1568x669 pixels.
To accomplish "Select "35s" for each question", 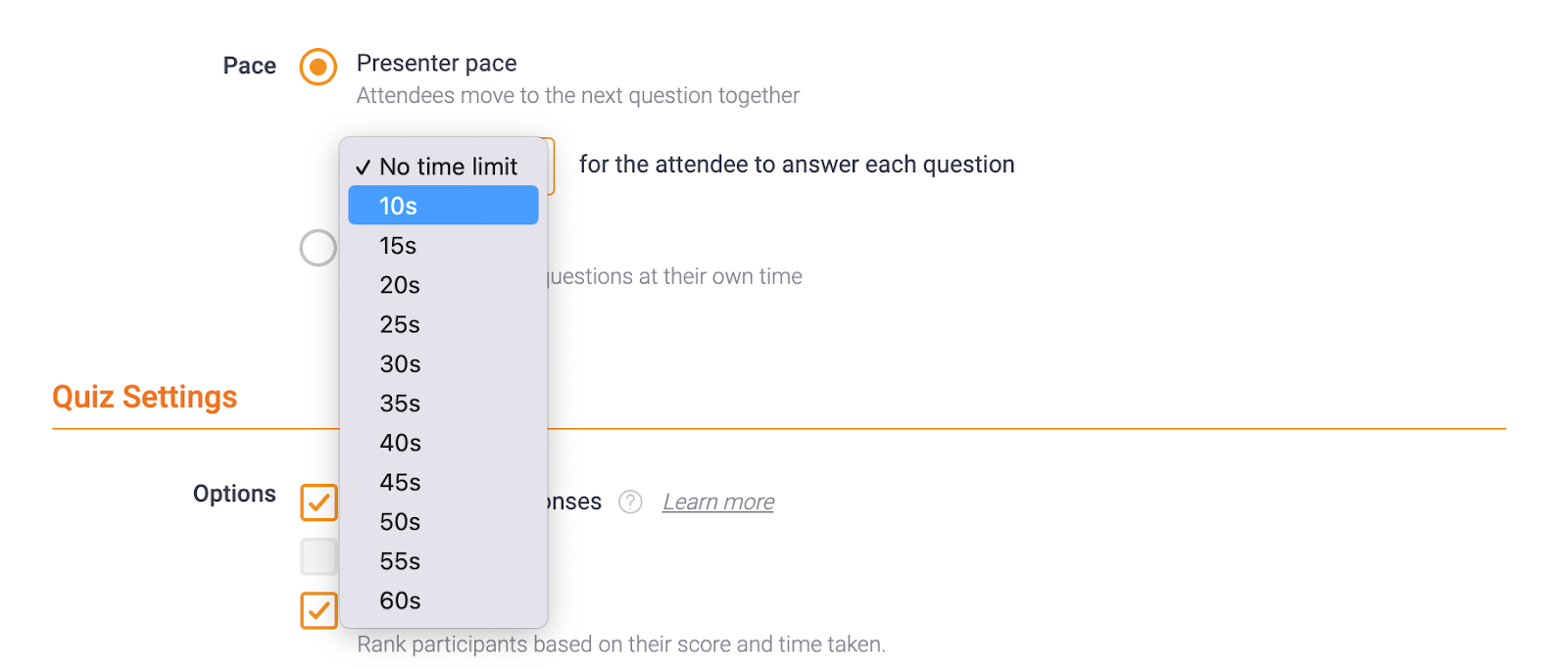I will [443, 403].
